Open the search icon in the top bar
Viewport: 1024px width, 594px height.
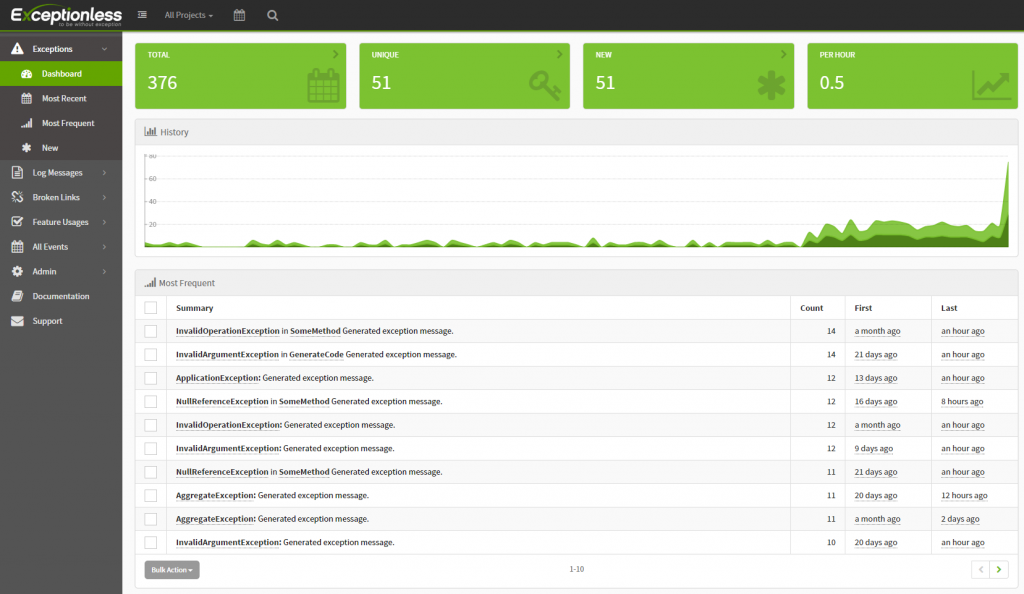[273, 15]
